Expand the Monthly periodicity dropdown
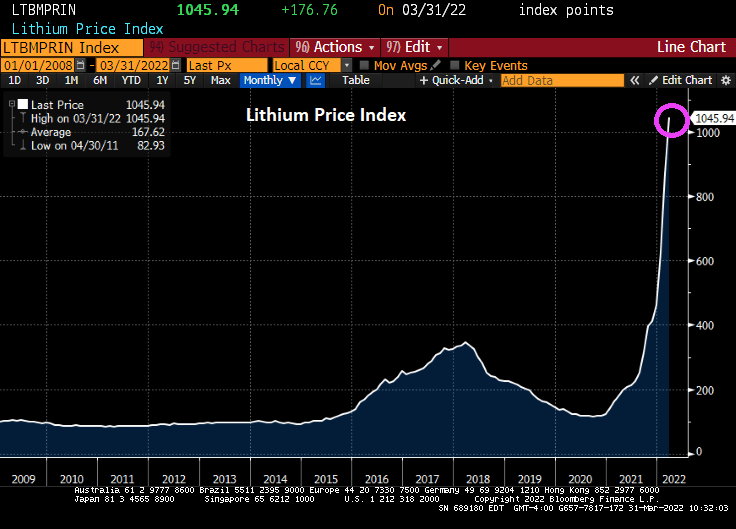This screenshot has height=529, width=736. (269, 80)
